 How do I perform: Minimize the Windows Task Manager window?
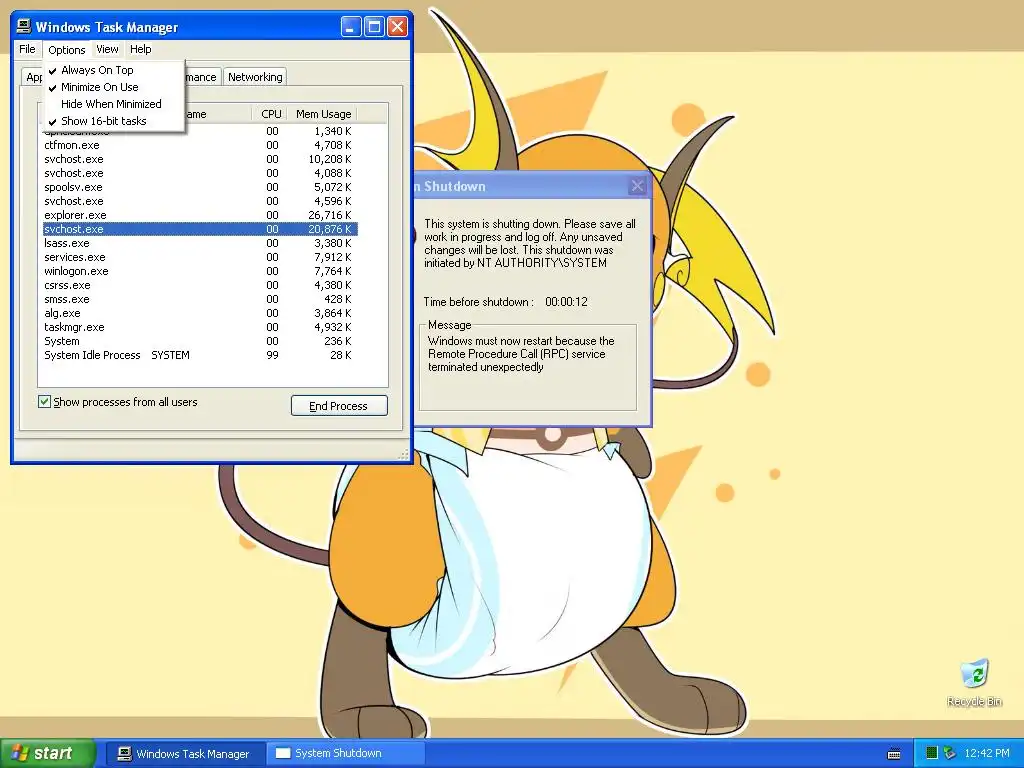coord(351,27)
